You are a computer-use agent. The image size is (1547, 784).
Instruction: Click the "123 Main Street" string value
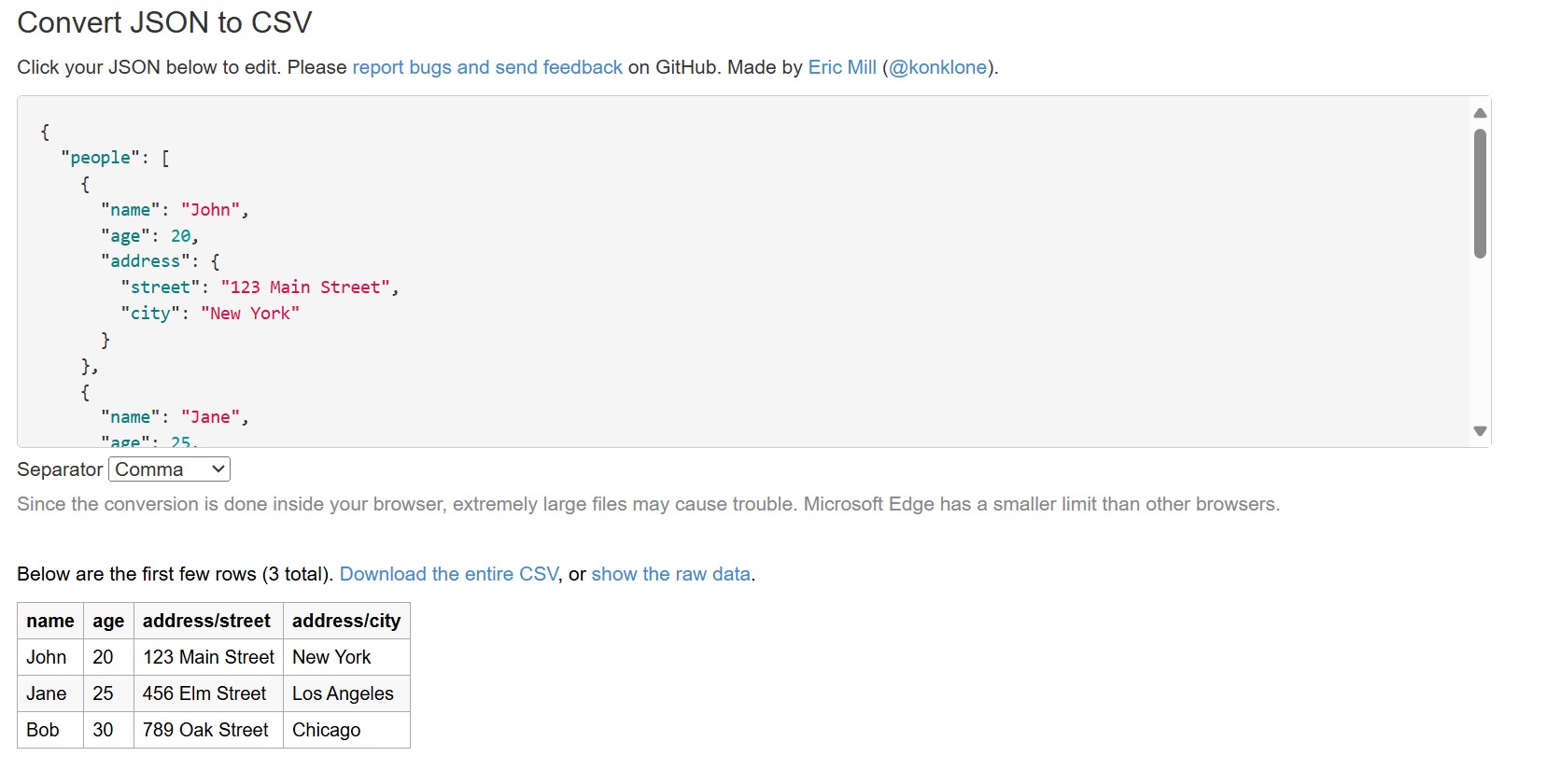click(x=305, y=287)
